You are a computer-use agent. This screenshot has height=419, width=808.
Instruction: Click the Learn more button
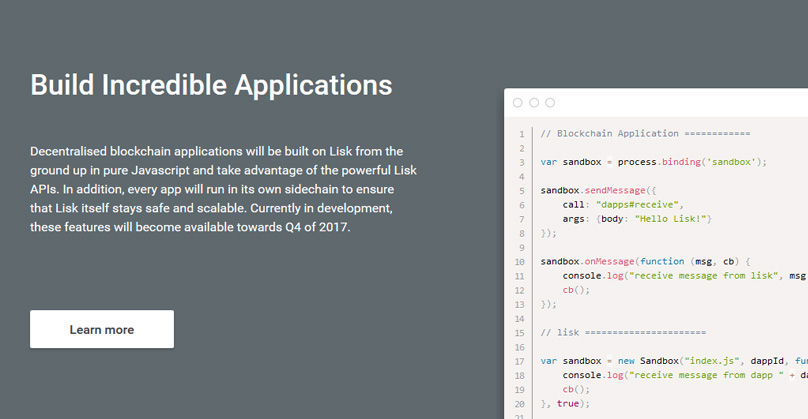point(102,329)
